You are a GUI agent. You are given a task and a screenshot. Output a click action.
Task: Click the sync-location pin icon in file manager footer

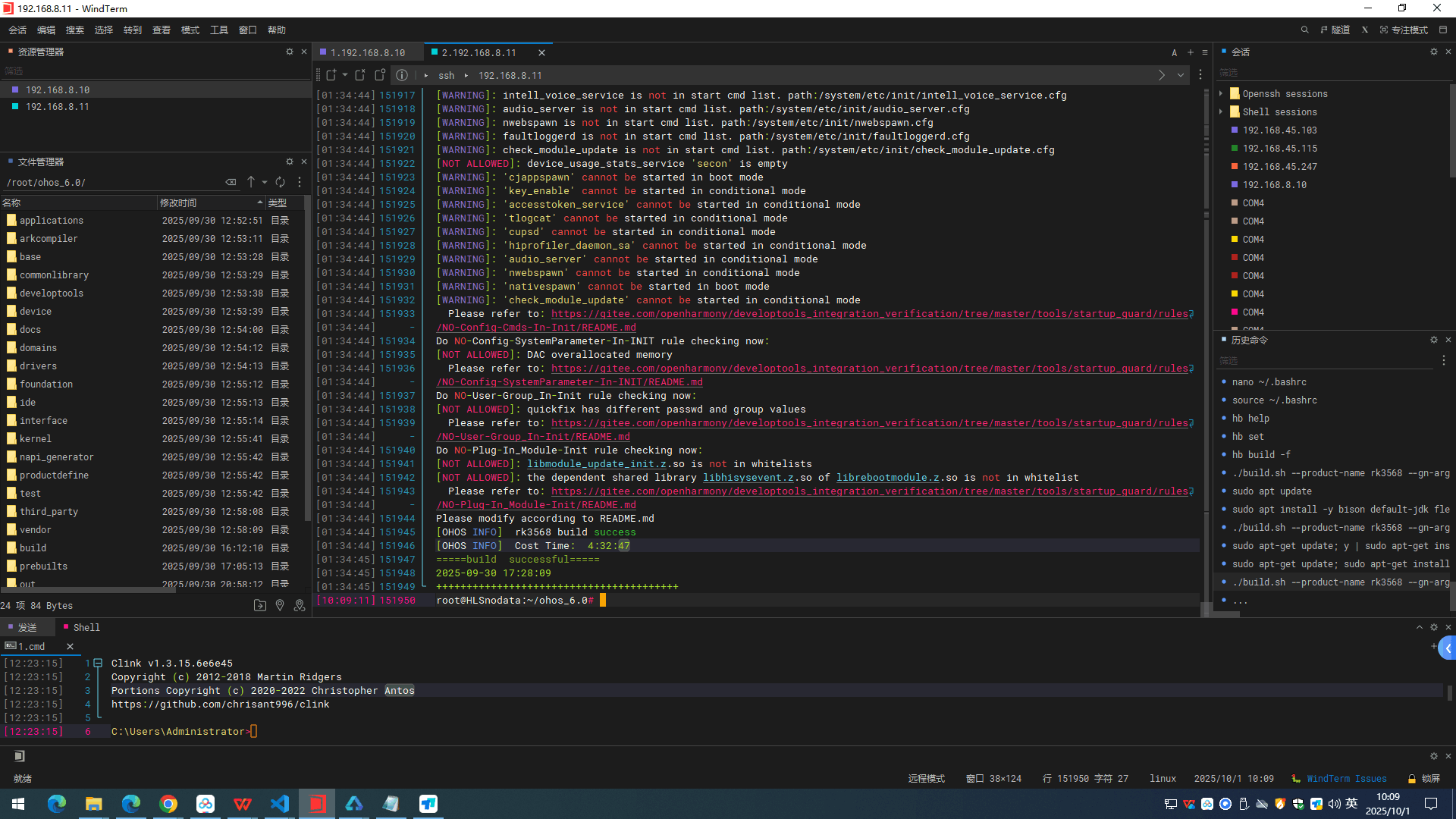click(300, 605)
